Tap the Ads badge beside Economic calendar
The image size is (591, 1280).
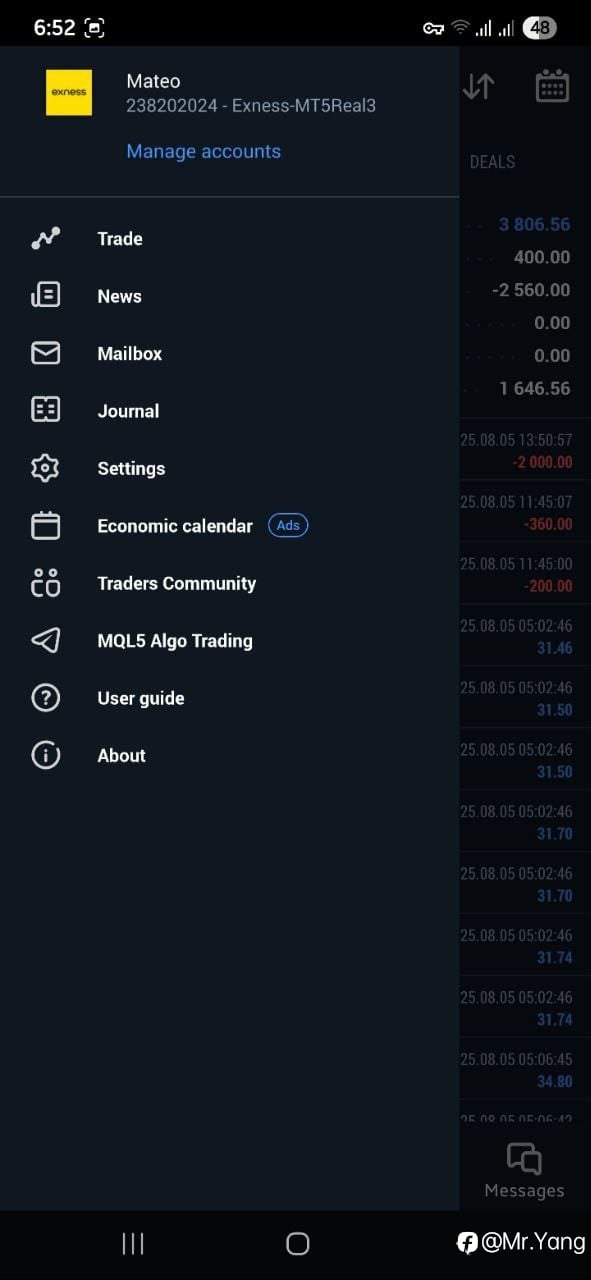tap(288, 525)
